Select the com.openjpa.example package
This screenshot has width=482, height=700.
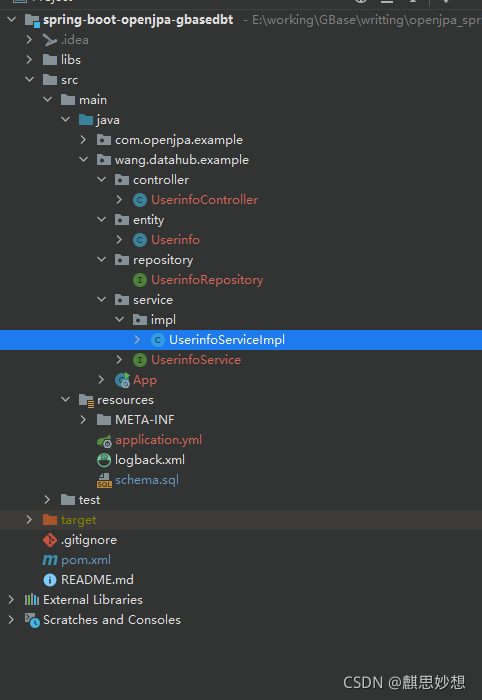tap(179, 140)
